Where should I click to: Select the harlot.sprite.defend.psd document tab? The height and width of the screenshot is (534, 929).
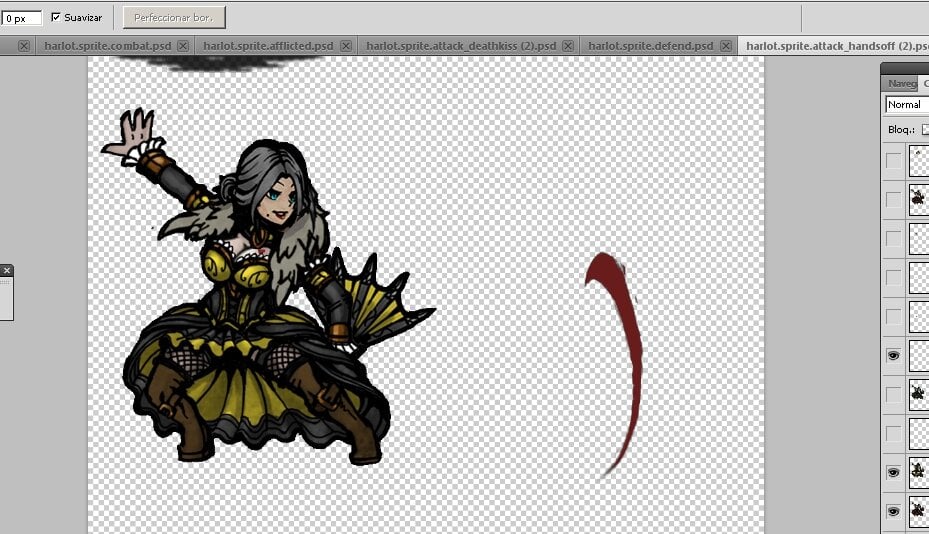click(x=651, y=46)
